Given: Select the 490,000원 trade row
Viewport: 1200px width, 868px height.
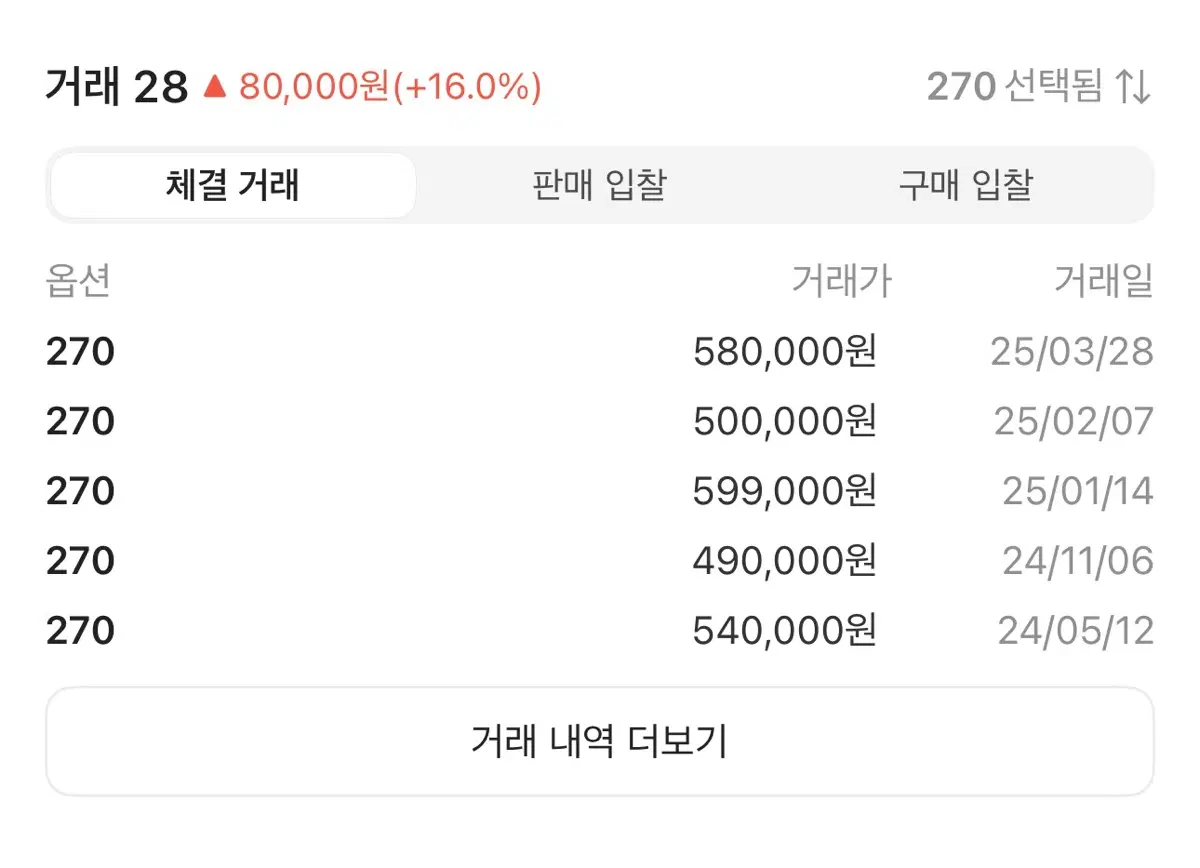Looking at the screenshot, I should [600, 561].
